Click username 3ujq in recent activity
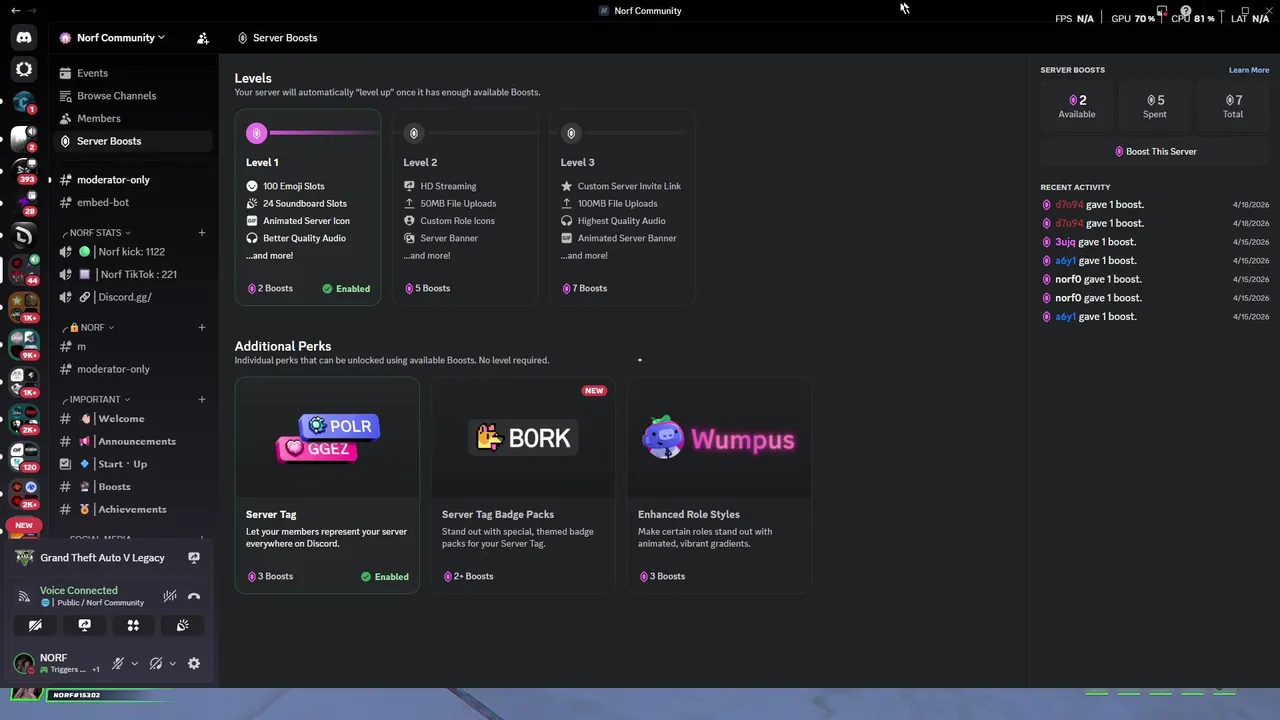The image size is (1280, 720). [x=1067, y=242]
